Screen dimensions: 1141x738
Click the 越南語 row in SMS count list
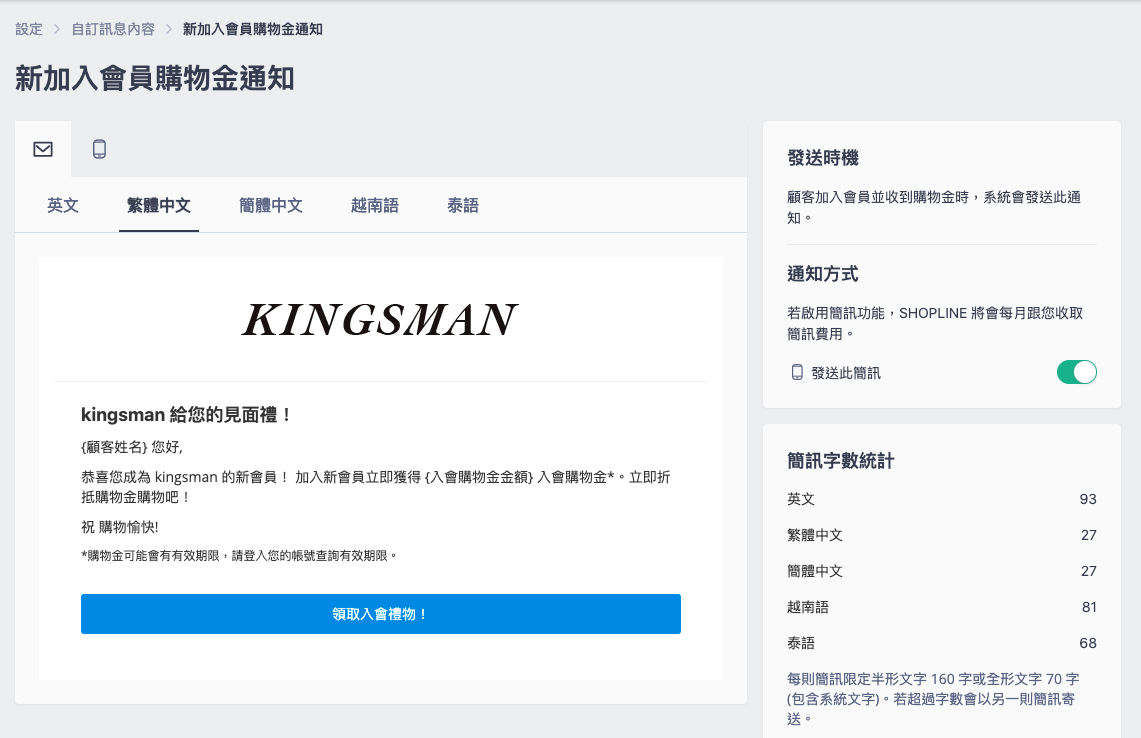coord(942,607)
